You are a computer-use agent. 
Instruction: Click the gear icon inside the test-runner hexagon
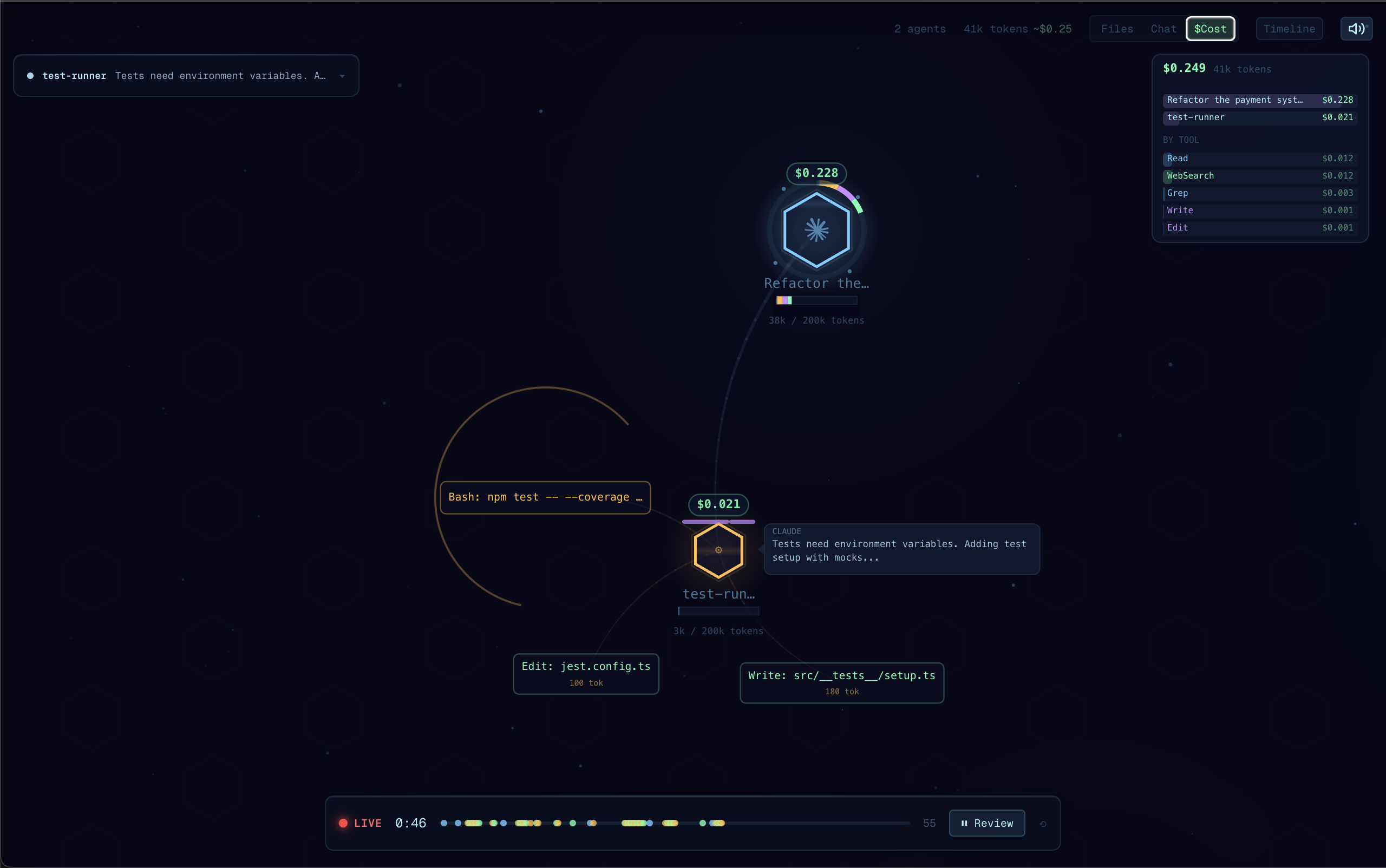click(x=718, y=550)
